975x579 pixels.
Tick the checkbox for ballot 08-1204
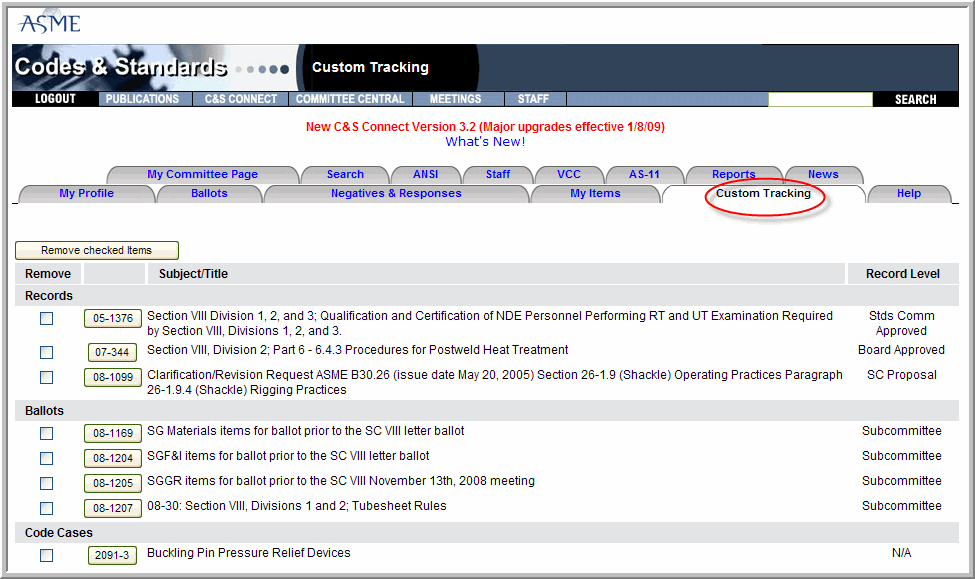coord(47,458)
